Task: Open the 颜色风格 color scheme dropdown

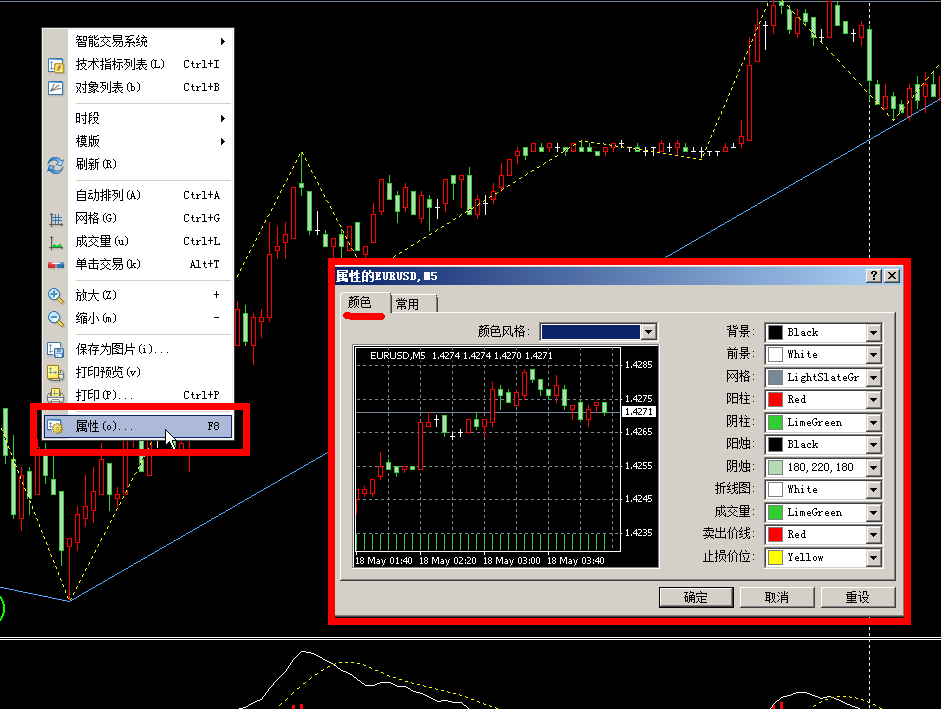Action: tap(649, 332)
